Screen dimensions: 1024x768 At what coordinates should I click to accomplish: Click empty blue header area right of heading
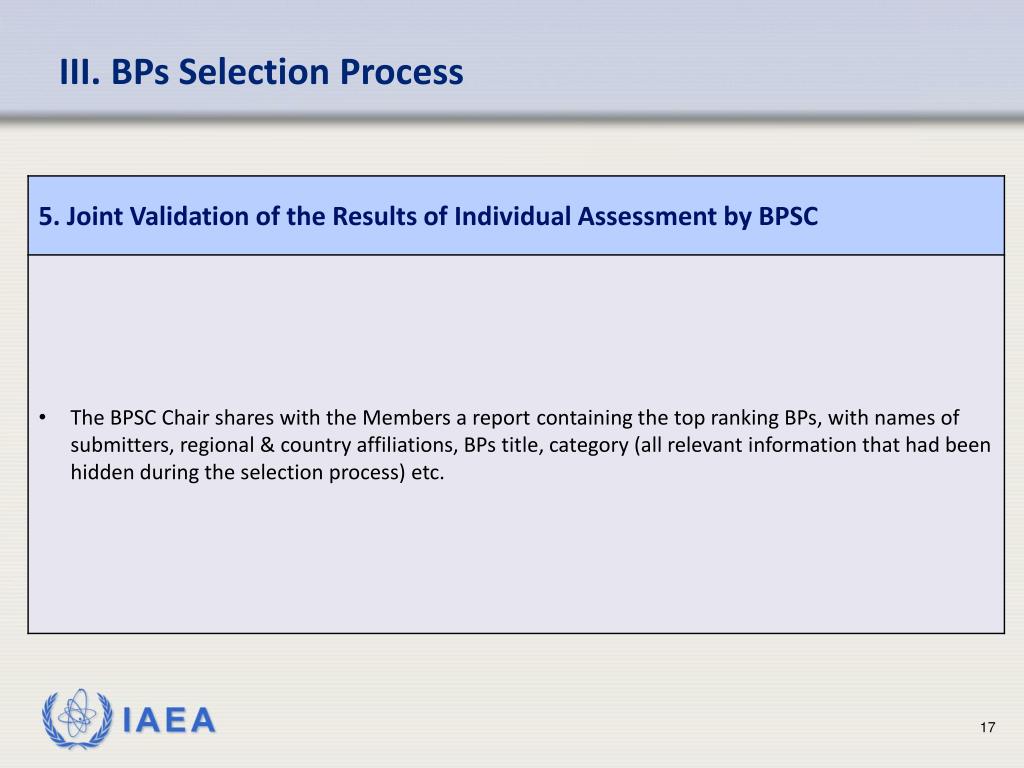click(x=911, y=216)
